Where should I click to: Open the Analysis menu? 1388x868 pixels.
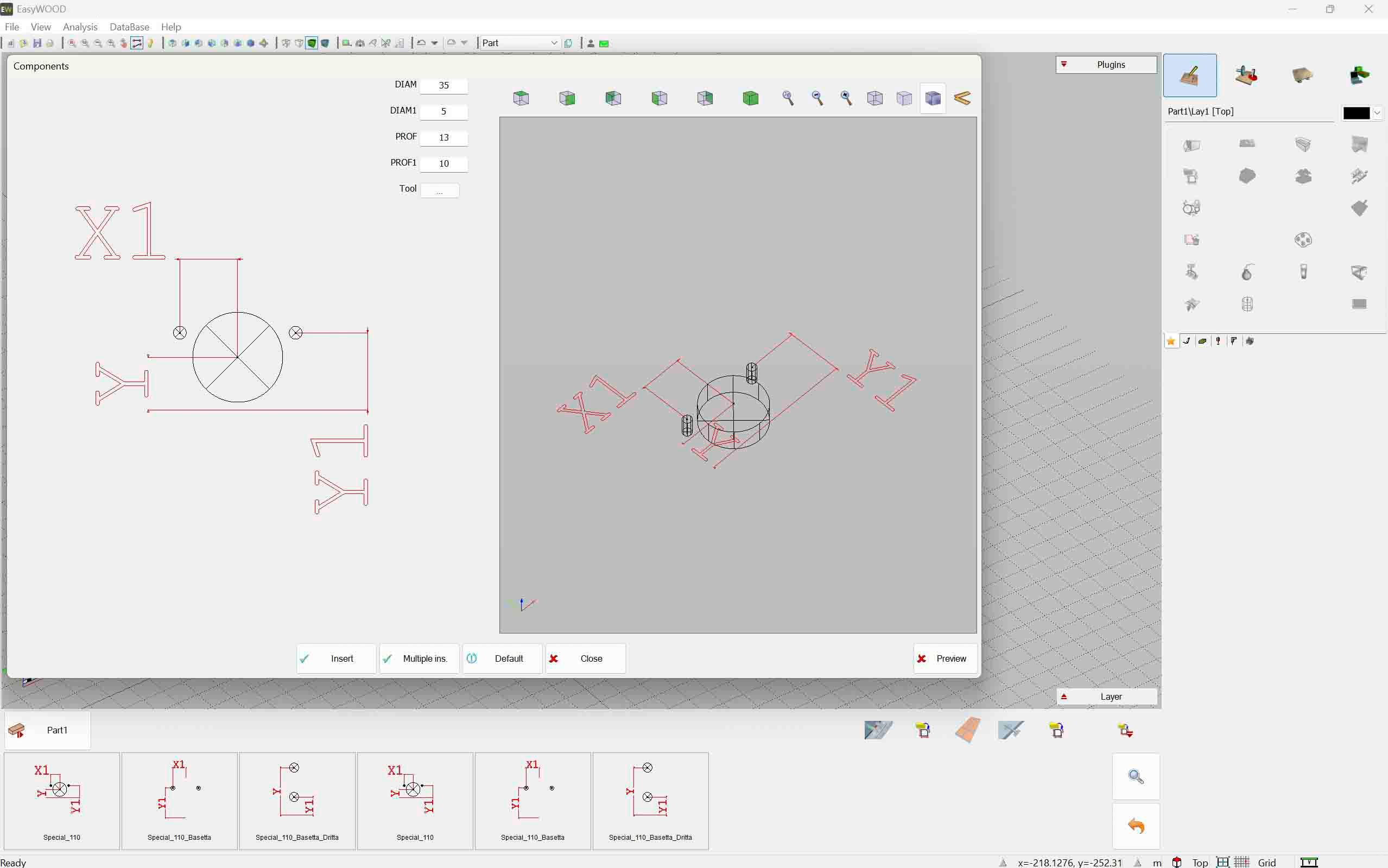click(x=80, y=27)
